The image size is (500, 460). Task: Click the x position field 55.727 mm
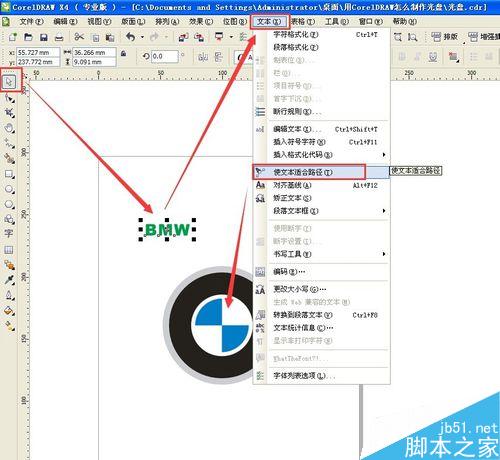[38, 52]
